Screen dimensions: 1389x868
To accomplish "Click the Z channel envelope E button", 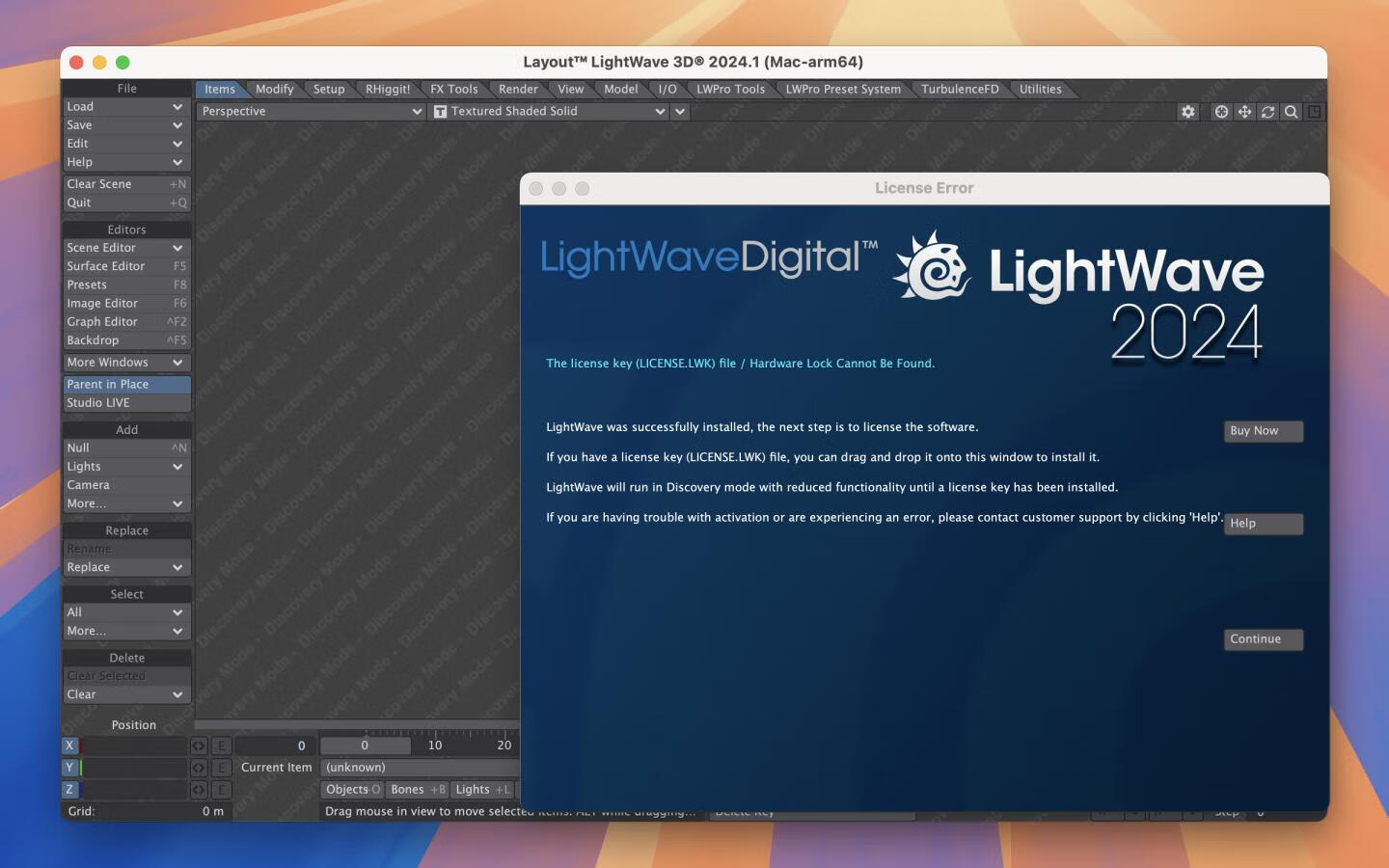I will coord(221,790).
